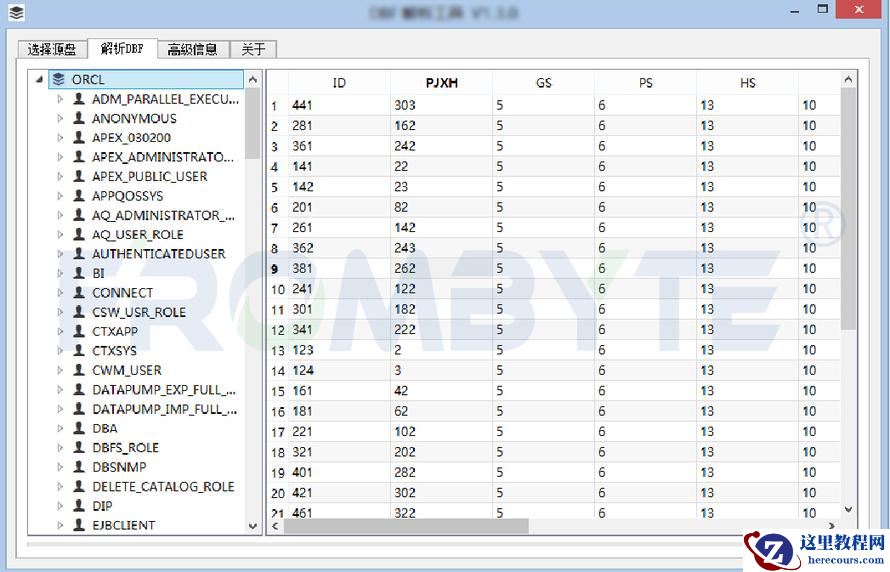Screen dimensions: 890x572
Task: Click the user icon beside CONNECT
Action: point(79,293)
